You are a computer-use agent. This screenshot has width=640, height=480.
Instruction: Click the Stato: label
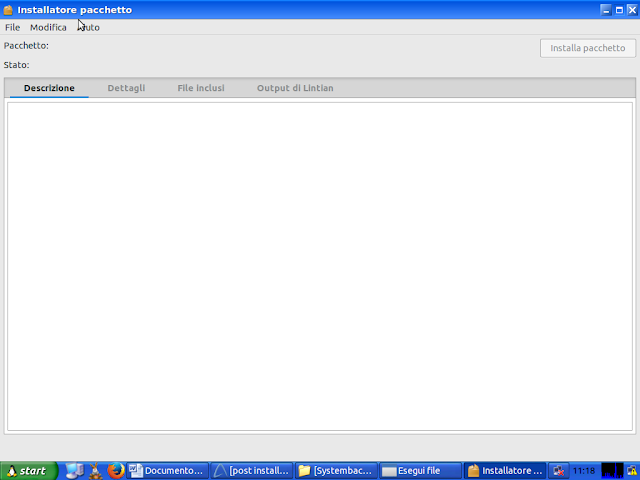(x=16, y=65)
